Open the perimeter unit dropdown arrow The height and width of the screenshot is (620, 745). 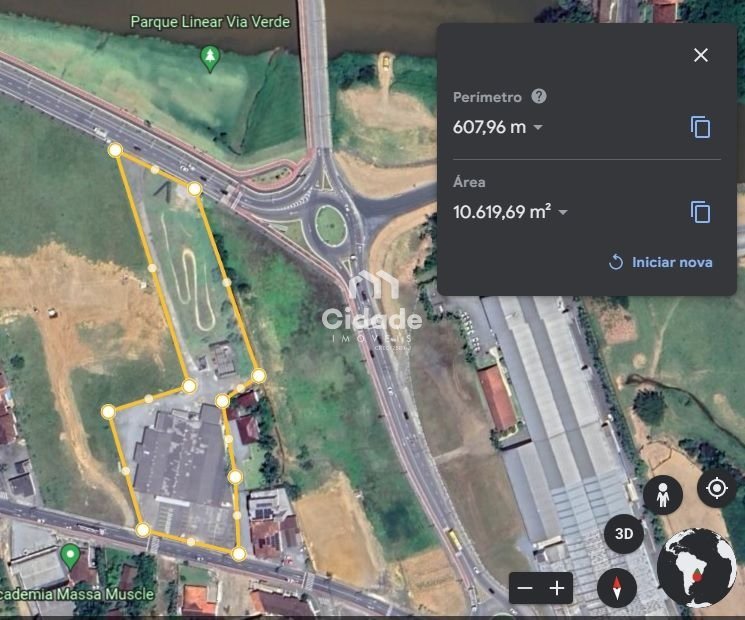(538, 128)
